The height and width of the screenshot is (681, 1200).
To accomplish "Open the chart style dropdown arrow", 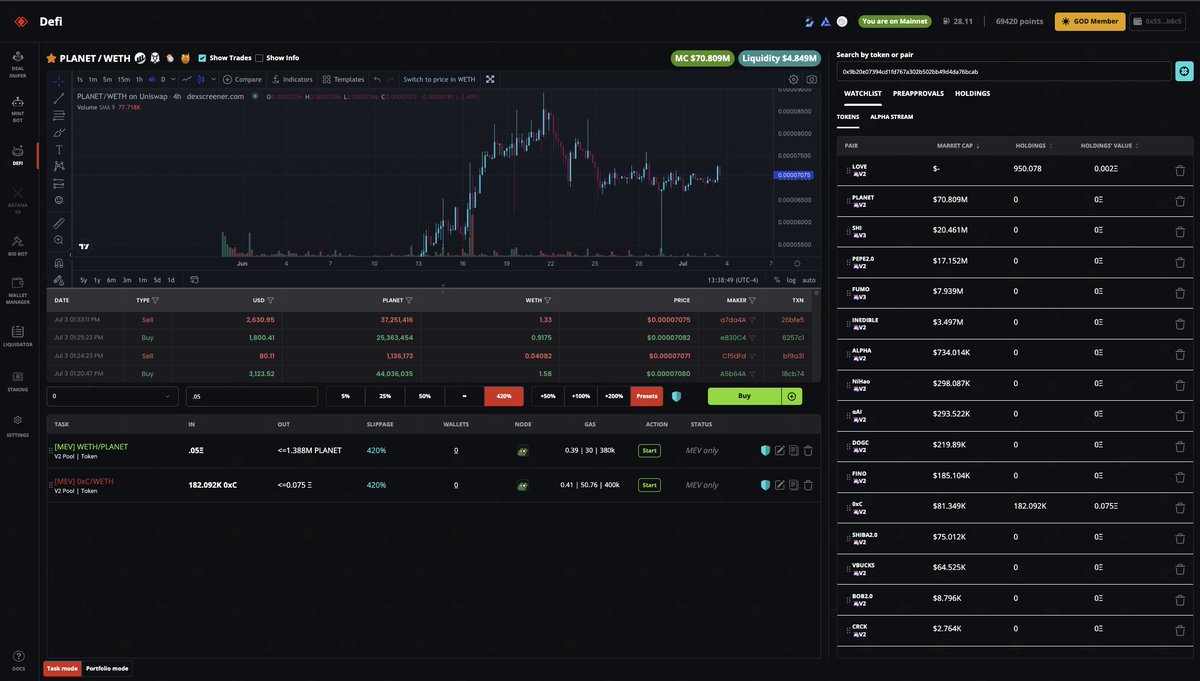I will [x=212, y=79].
